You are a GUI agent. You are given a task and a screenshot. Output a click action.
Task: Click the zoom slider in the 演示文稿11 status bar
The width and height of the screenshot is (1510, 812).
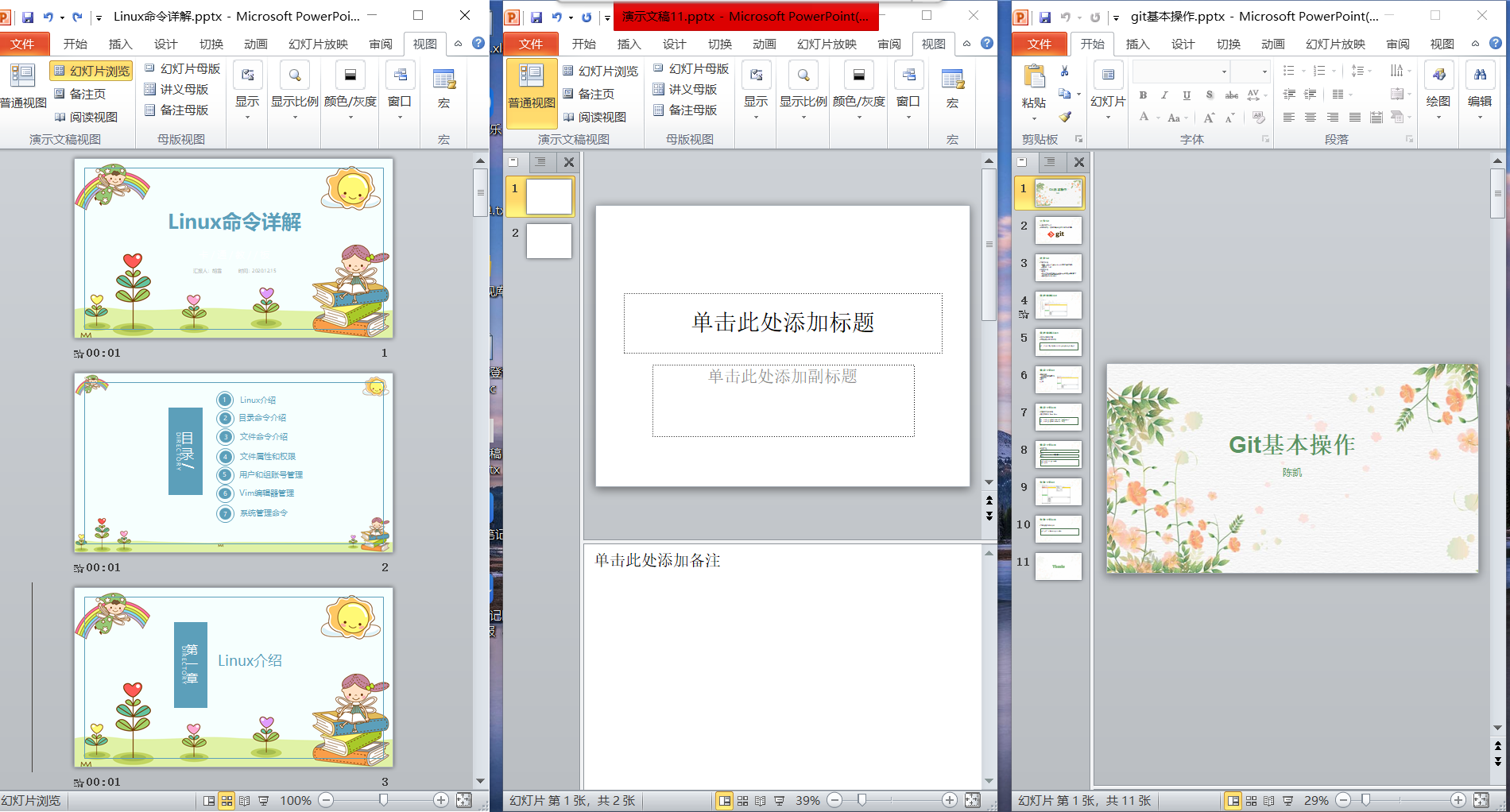pyautogui.click(x=861, y=800)
